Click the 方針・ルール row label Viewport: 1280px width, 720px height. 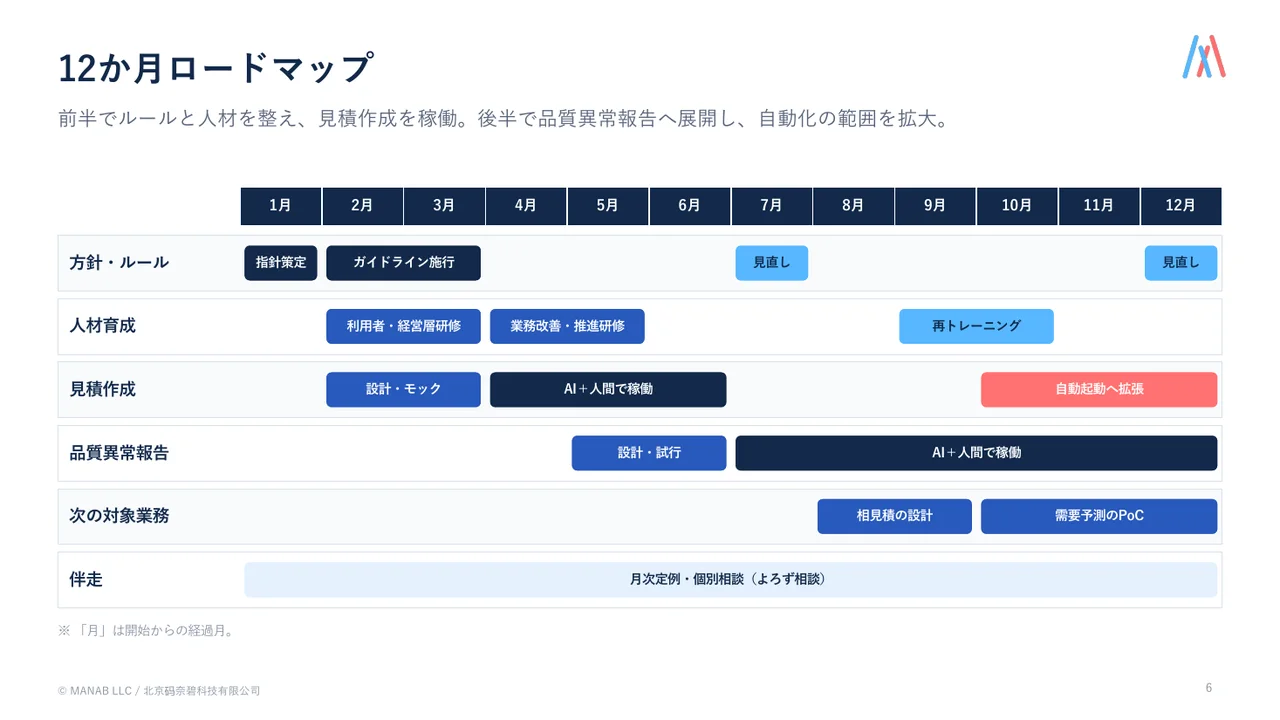pyautogui.click(x=119, y=263)
